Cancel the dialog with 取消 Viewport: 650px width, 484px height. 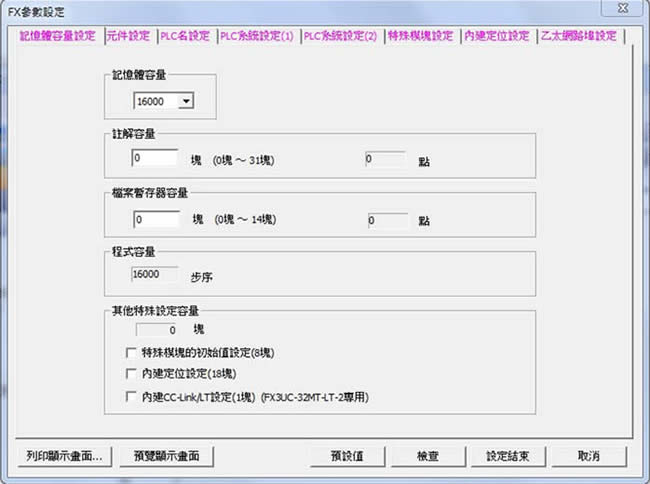[589, 455]
